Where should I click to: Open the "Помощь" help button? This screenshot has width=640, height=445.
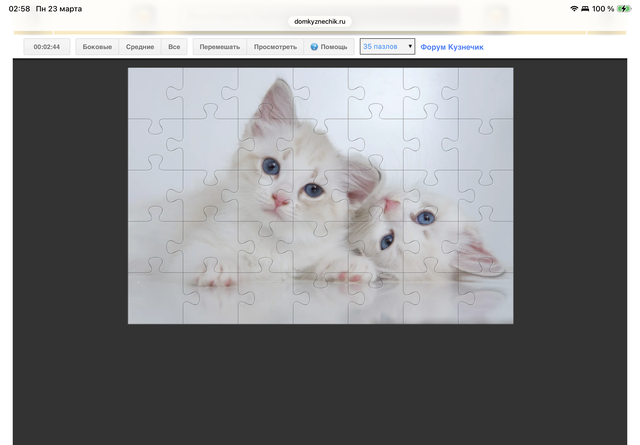[x=329, y=47]
